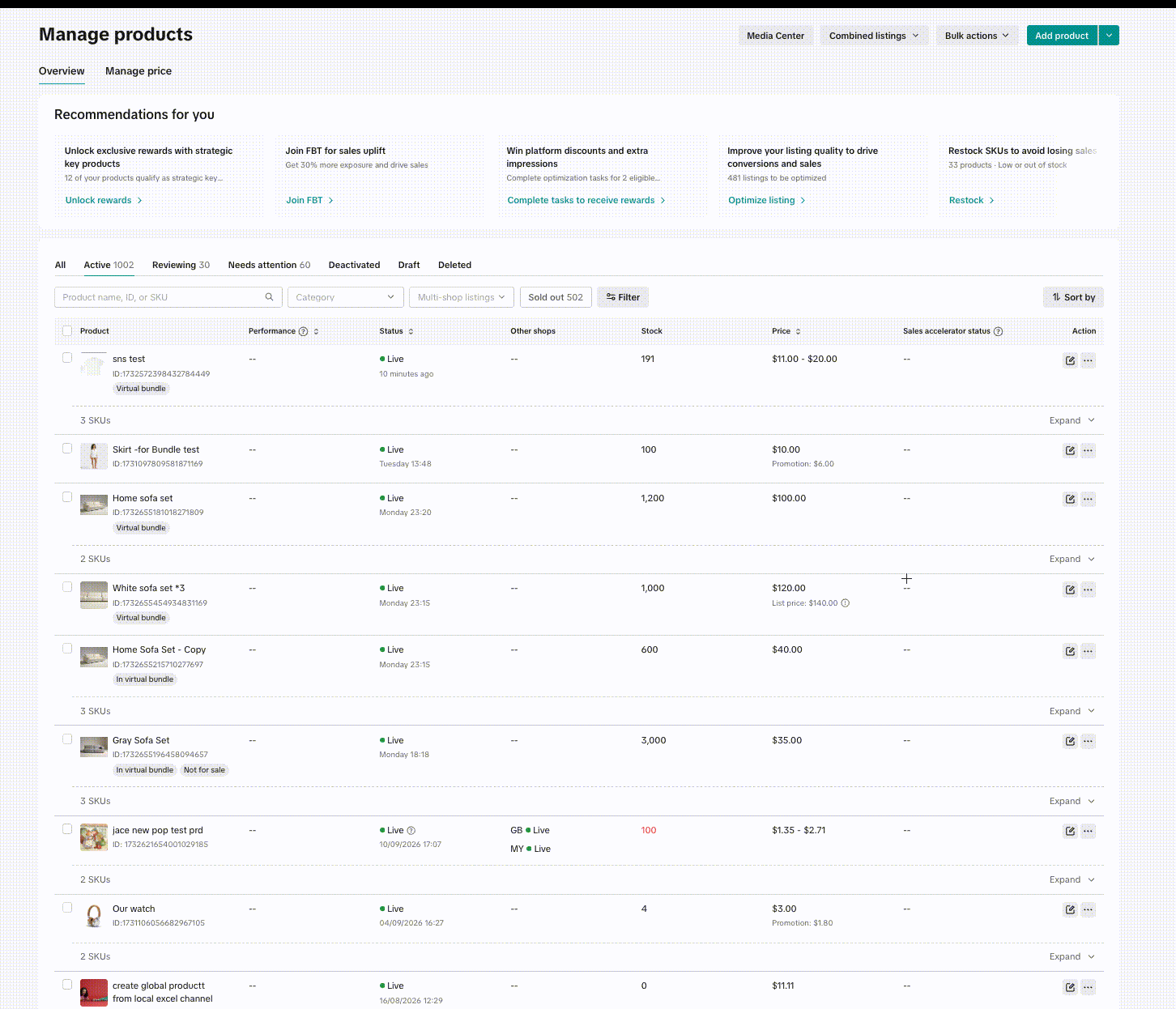
Task: Select the Skirt -for Bundle test checkbox
Action: point(67,449)
